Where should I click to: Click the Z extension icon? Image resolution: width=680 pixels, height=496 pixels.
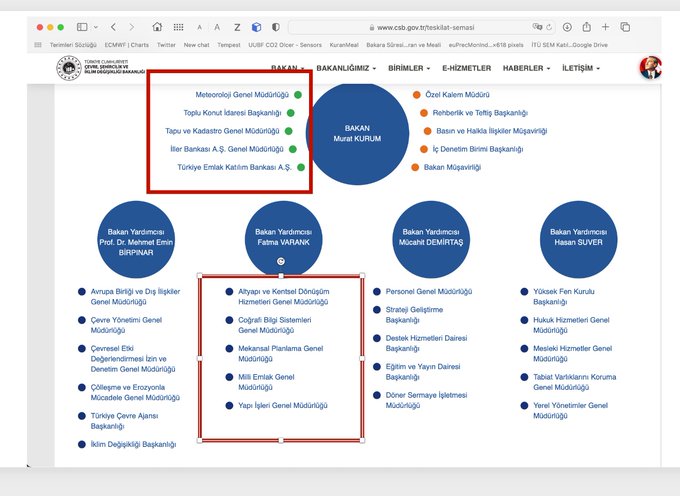click(x=237, y=27)
